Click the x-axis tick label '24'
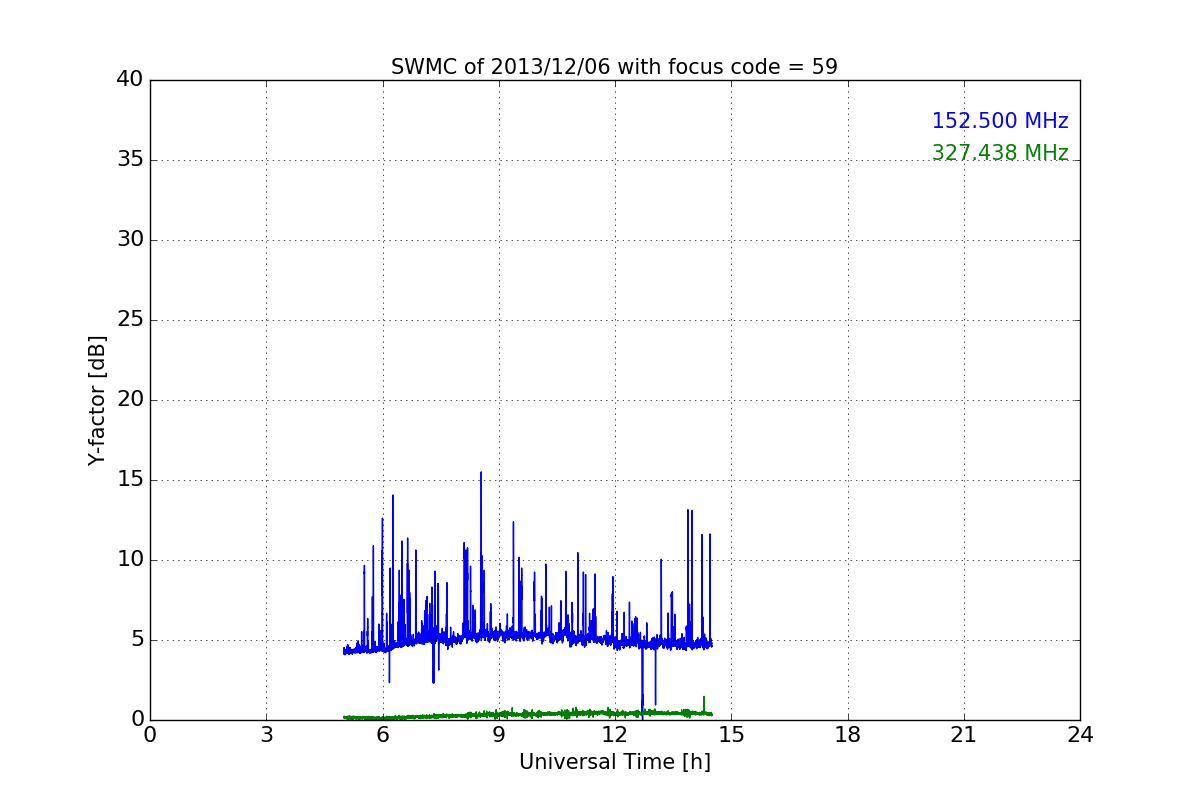Viewport: 1200px width, 800px height. [x=1080, y=735]
